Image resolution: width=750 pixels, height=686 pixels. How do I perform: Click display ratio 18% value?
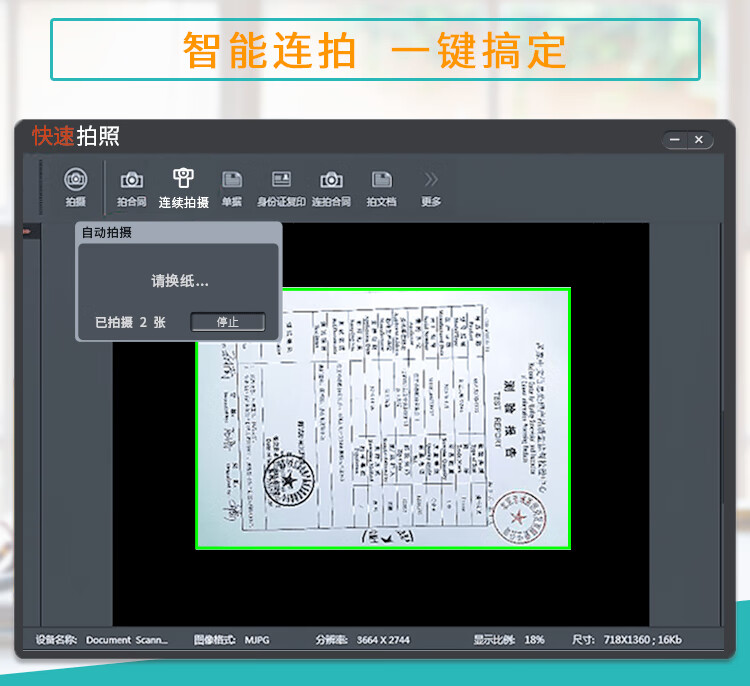tap(534, 640)
